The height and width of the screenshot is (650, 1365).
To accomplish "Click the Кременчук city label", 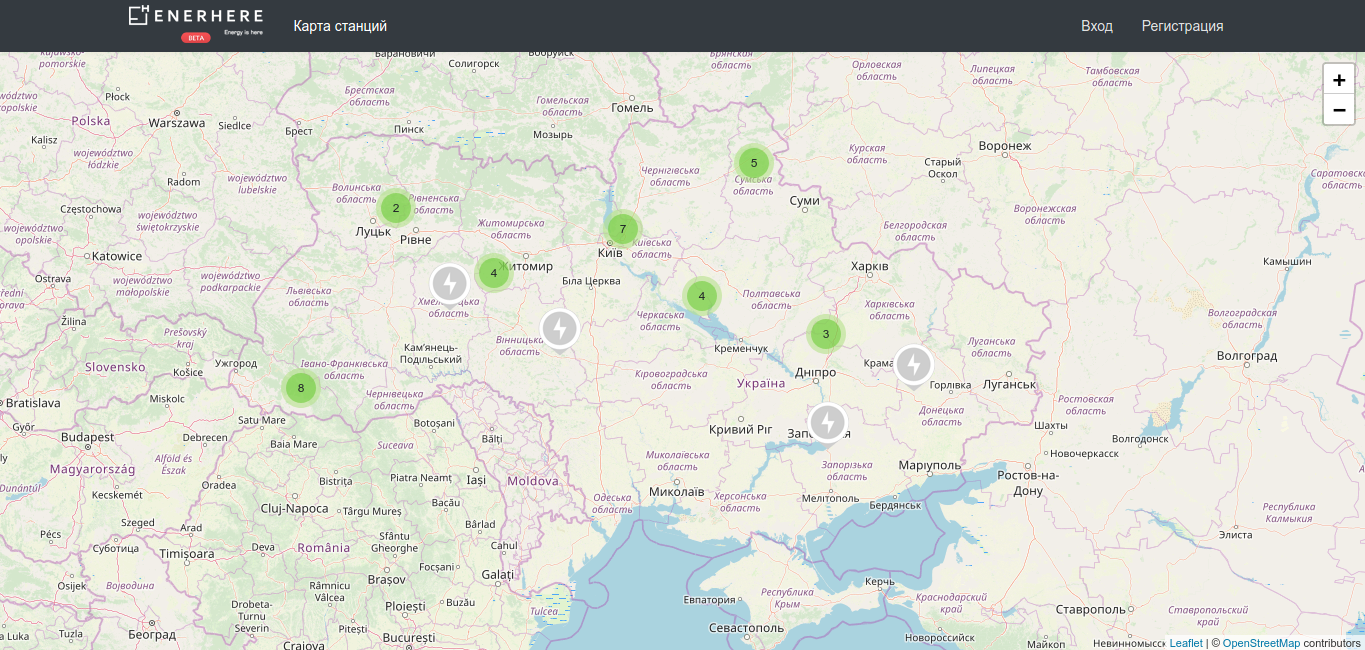I will coord(741,349).
